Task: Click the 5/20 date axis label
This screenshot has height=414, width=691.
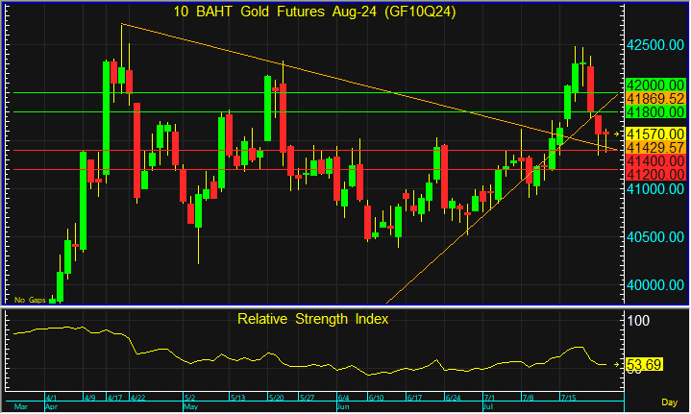Action: tap(273, 397)
